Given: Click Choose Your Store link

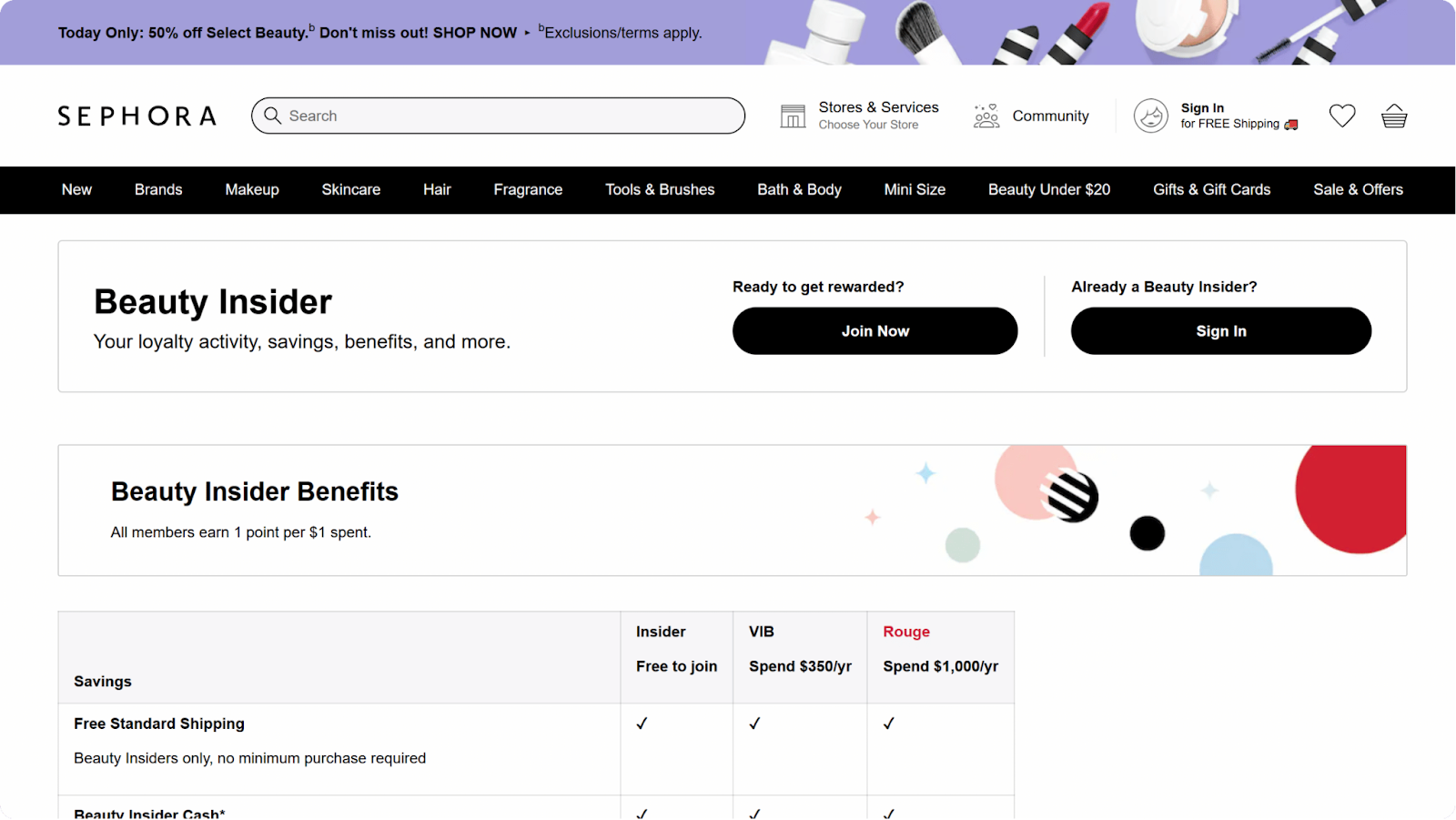Looking at the screenshot, I should pos(868,125).
